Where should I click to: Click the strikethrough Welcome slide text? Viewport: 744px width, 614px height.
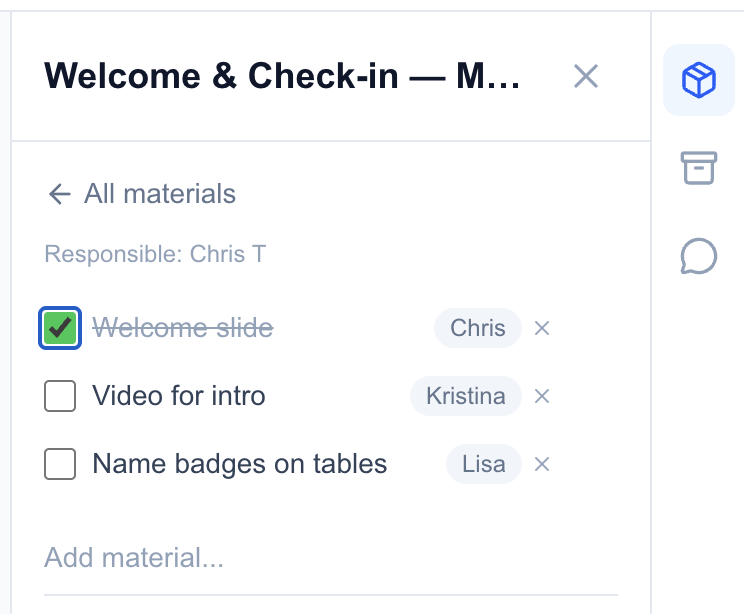(182, 328)
